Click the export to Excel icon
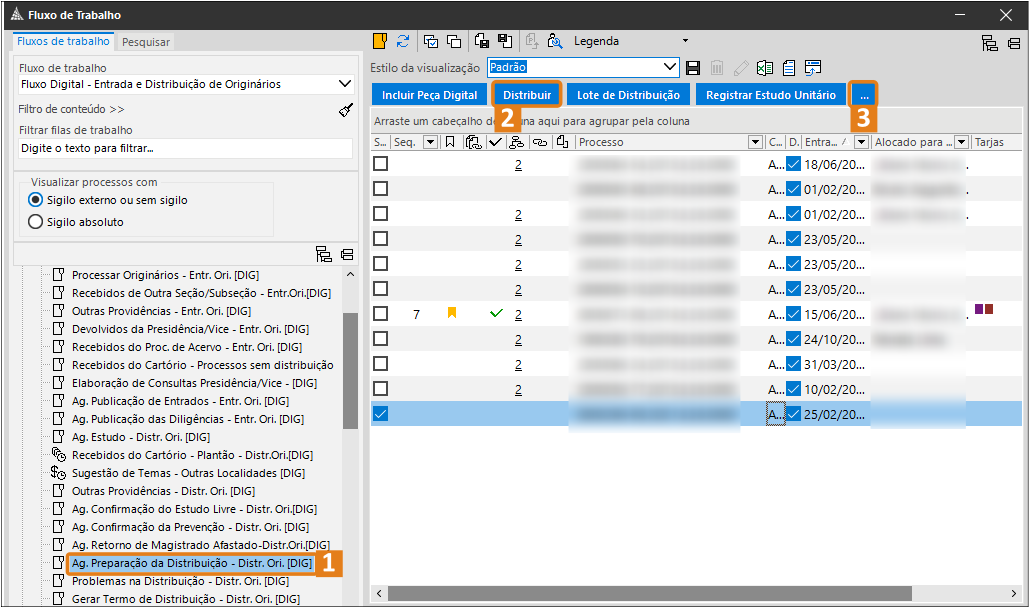Screen dimensions: 1030x608 pos(765,67)
